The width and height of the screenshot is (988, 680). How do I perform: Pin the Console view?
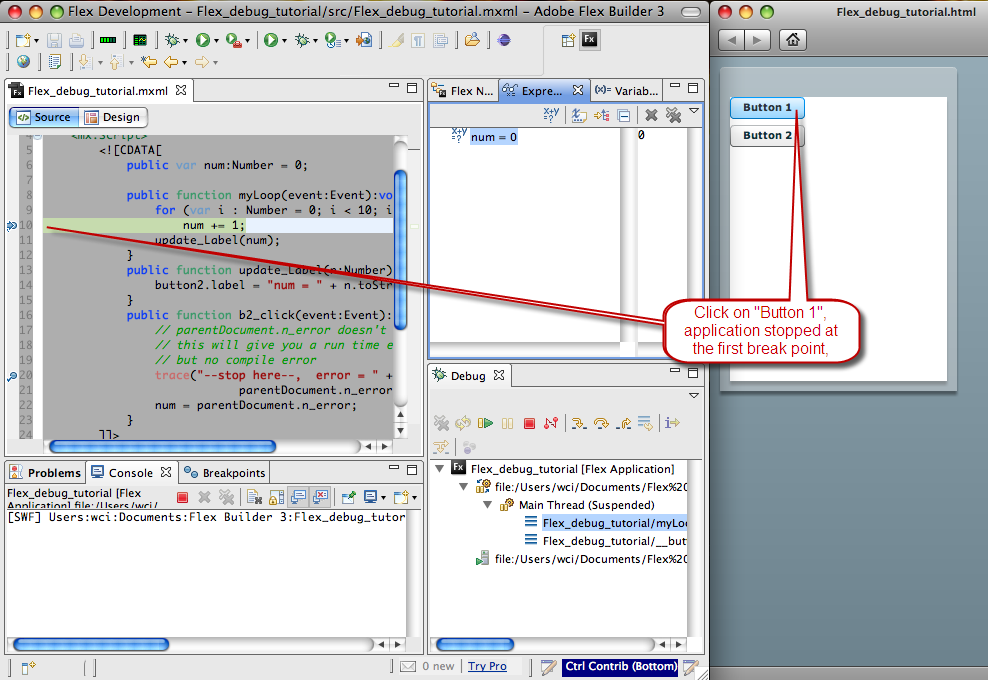coord(349,497)
